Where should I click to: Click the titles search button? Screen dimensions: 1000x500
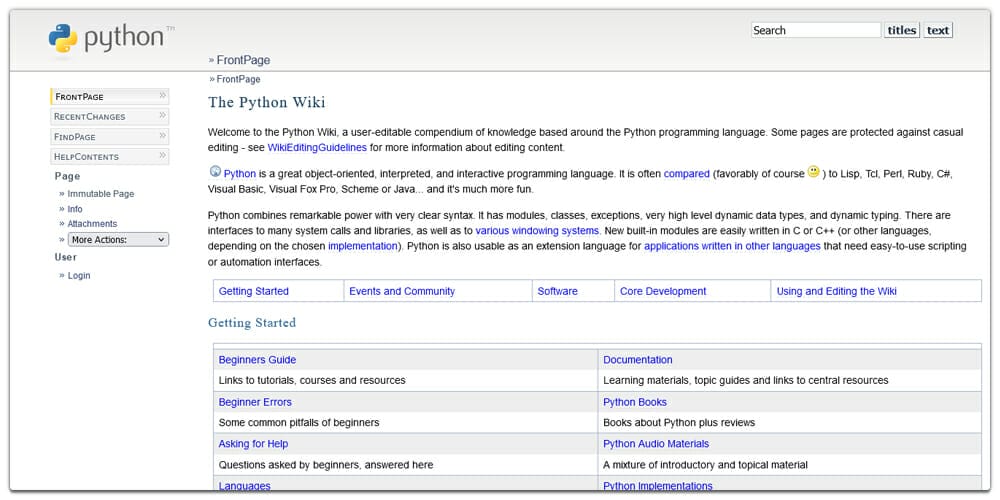[x=902, y=30]
